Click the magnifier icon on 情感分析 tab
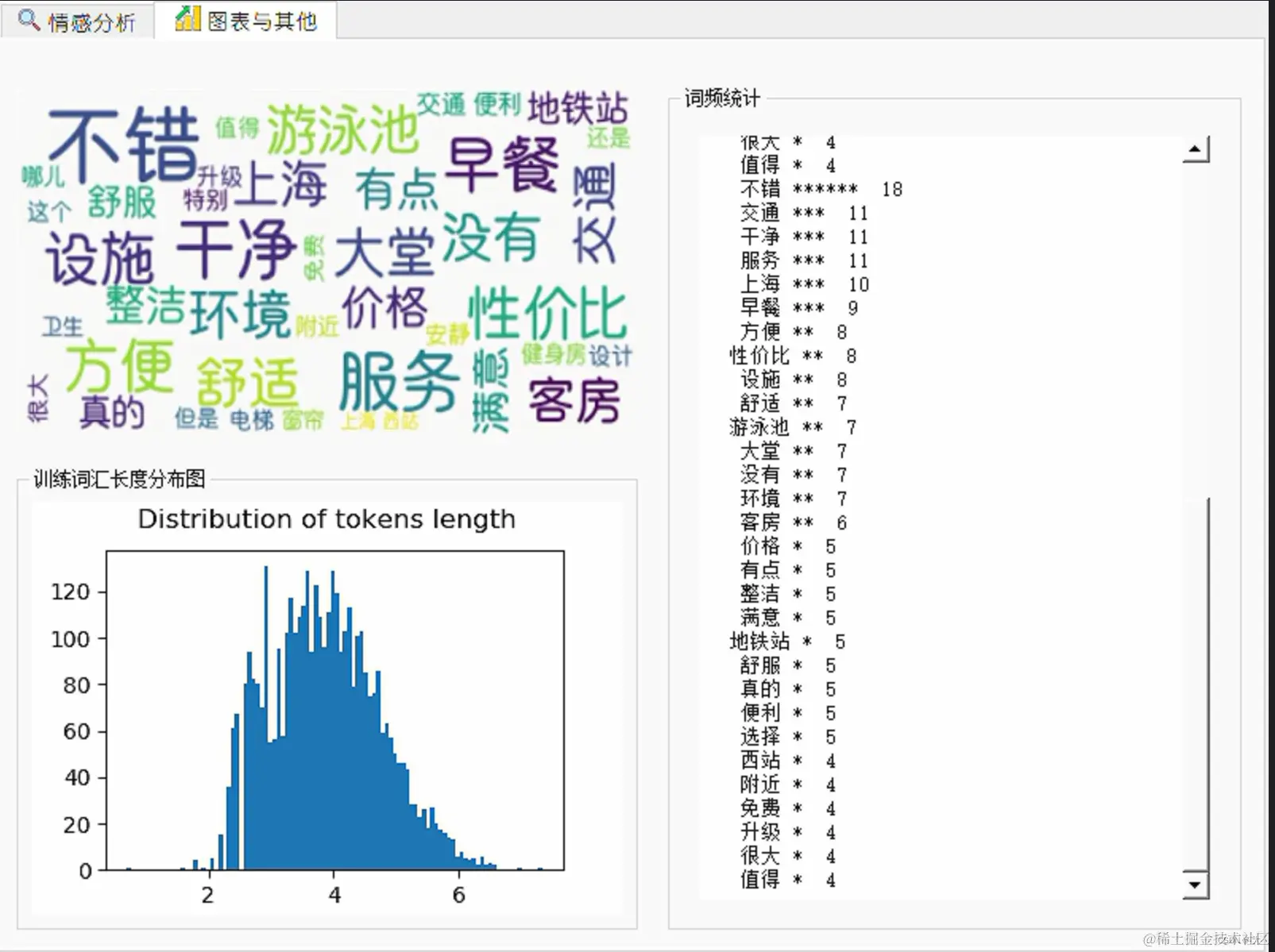This screenshot has width=1275, height=952. (x=29, y=20)
